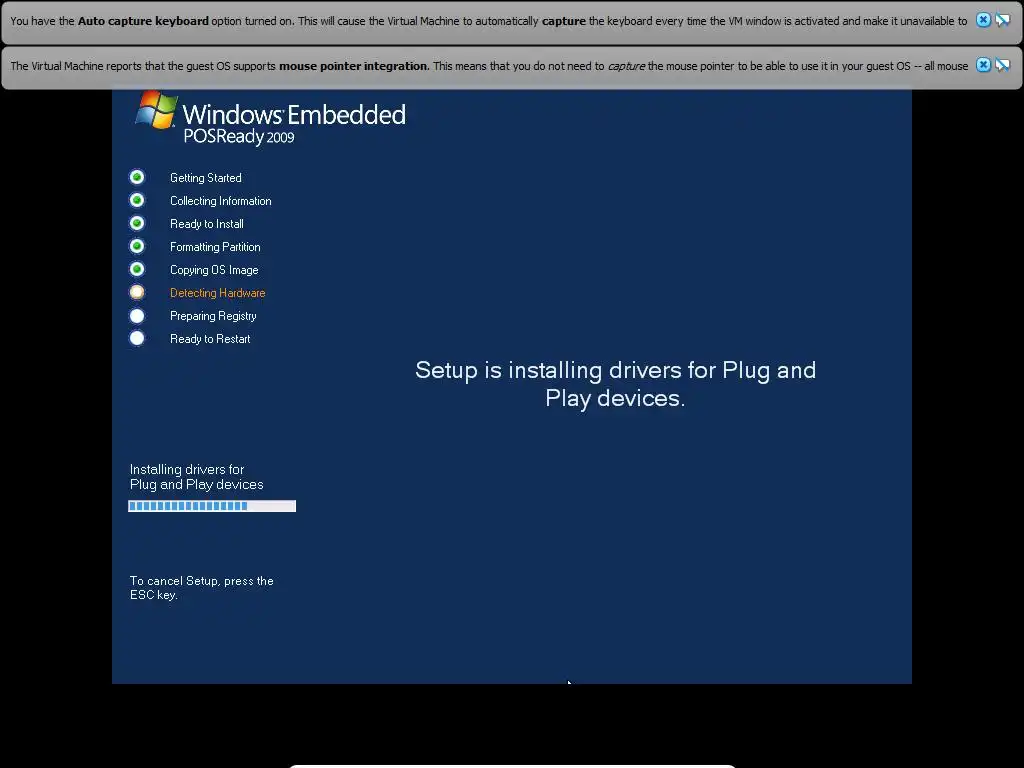Click the 'Windows Embedded' title text
Image resolution: width=1024 pixels, height=768 pixels.
294,114
